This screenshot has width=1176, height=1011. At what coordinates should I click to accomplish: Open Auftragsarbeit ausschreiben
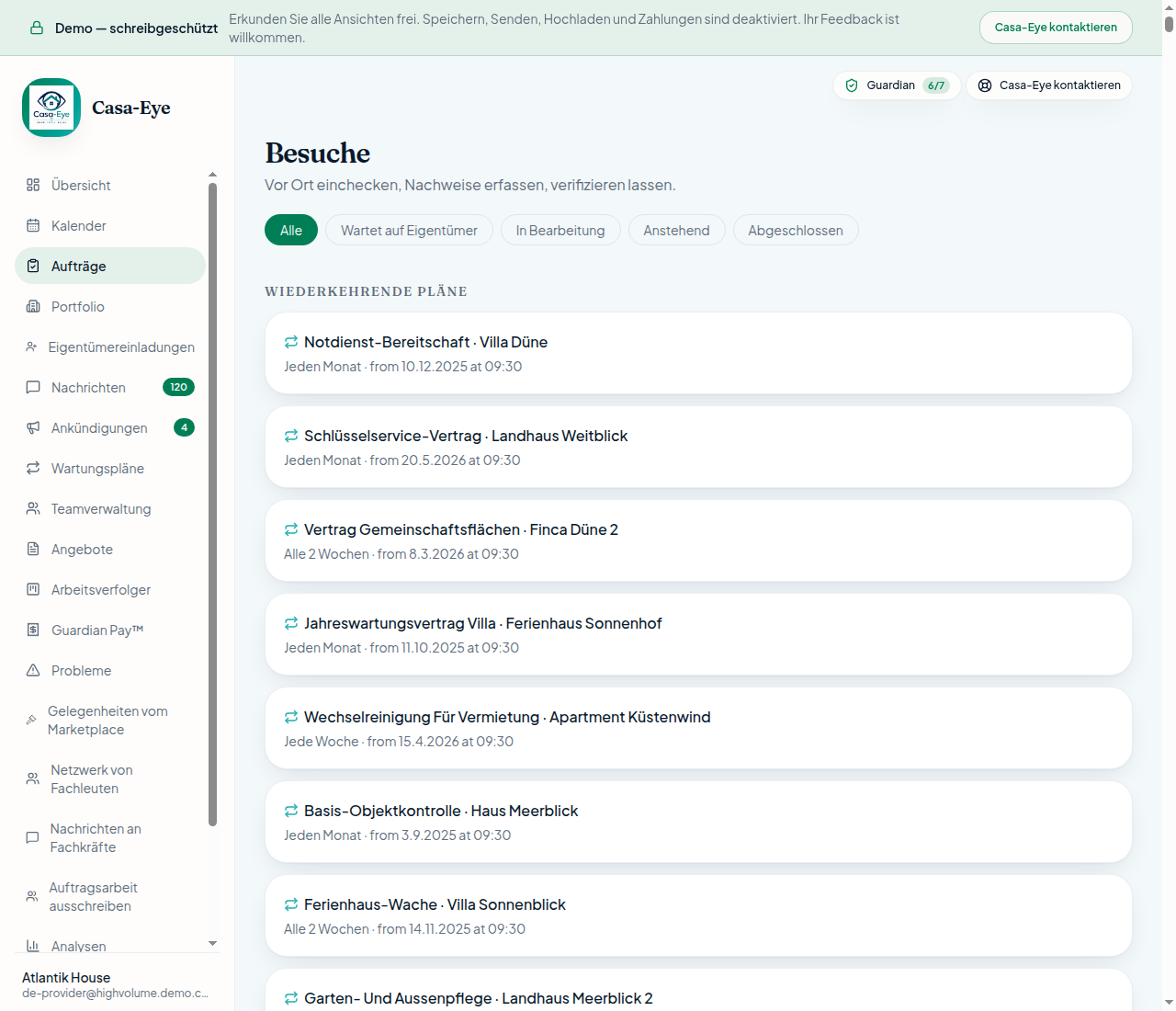tap(110, 896)
